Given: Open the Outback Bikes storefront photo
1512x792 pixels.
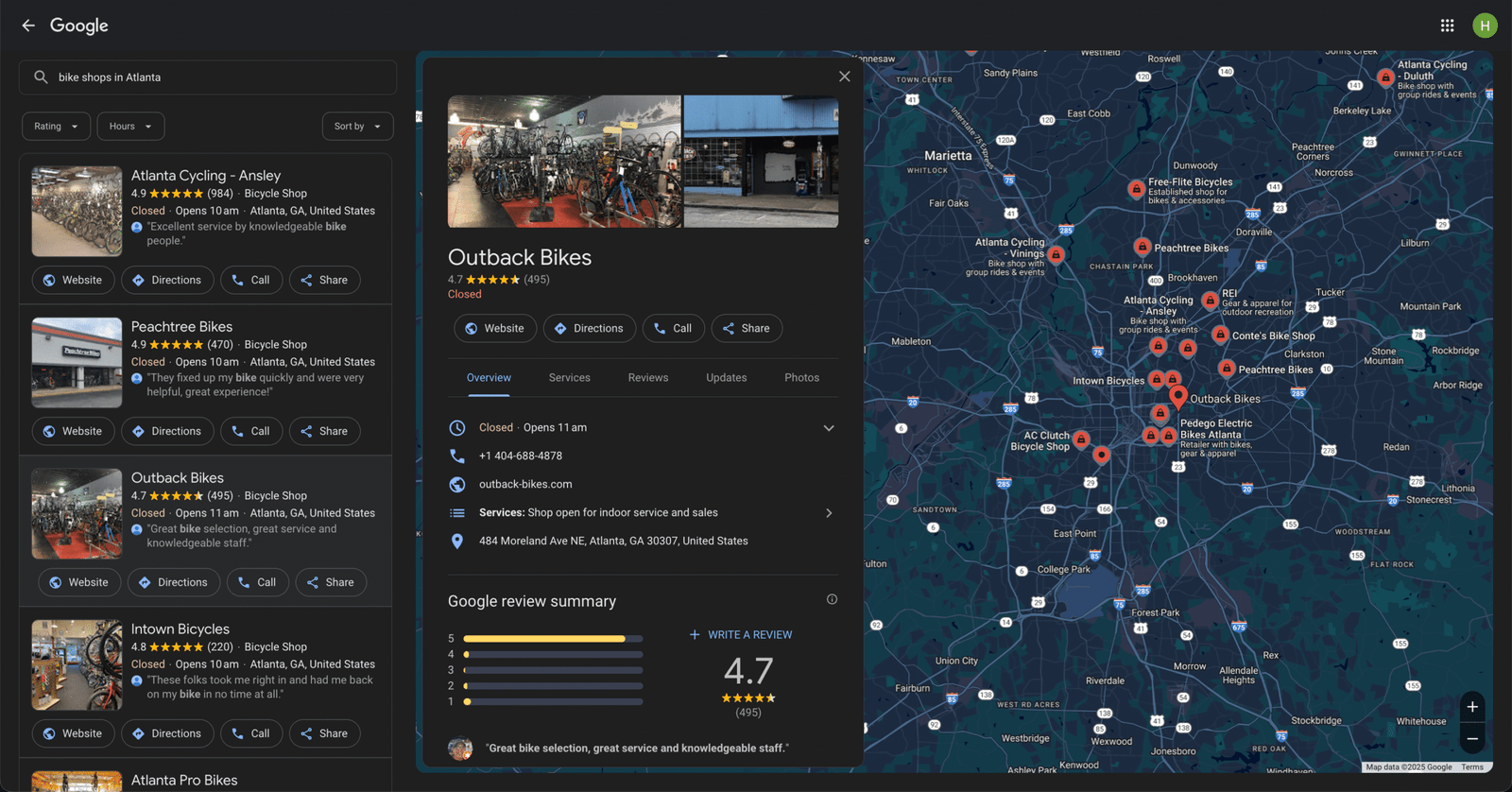Looking at the screenshot, I should pos(761,162).
